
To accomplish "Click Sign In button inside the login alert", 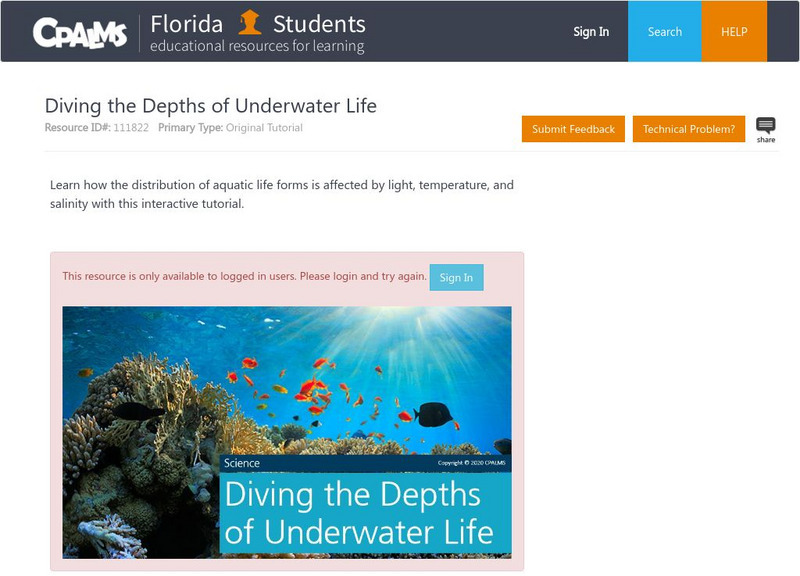I will (456, 277).
